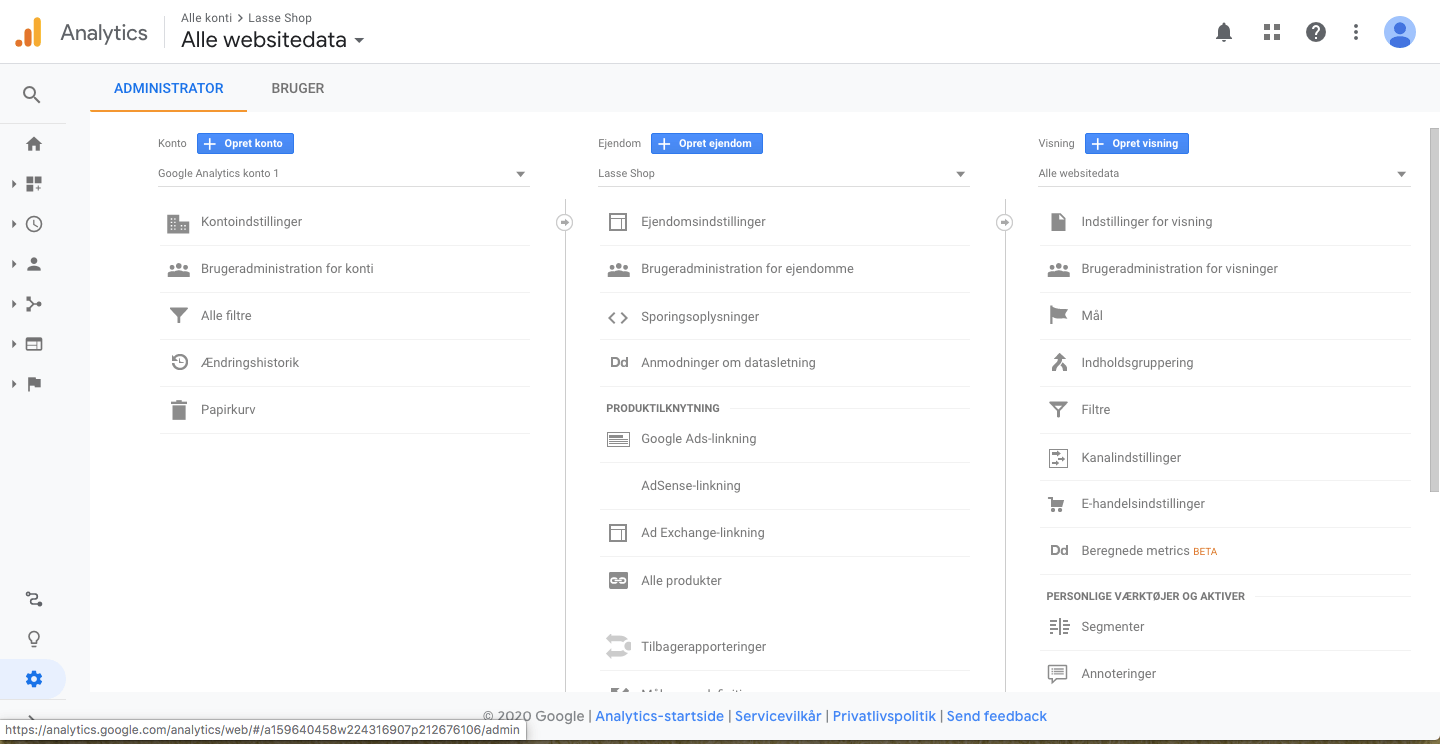1440x744 pixels.
Task: Open the help question mark icon
Action: tap(1316, 32)
